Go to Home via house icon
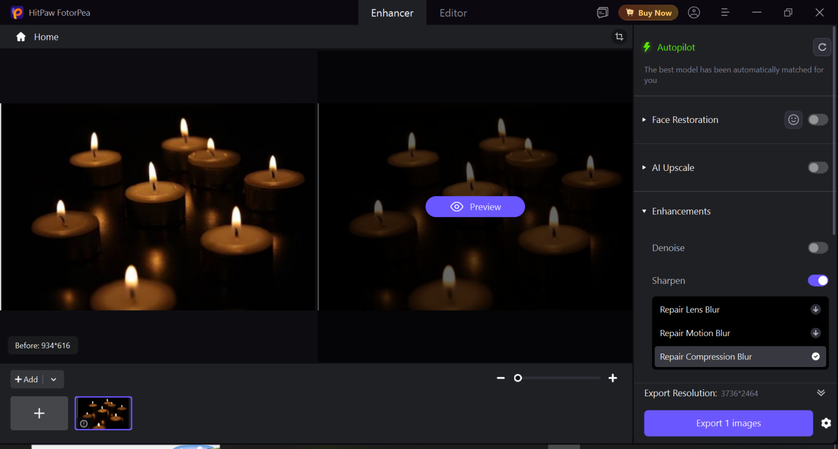838x449 pixels. click(x=21, y=37)
